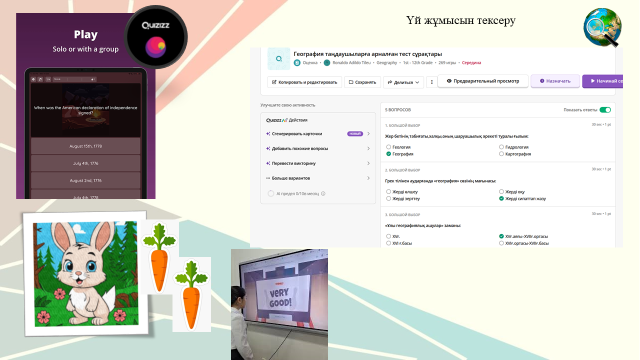Expand Сгенерировать карточки action
Image resolution: width=640 pixels, height=360 pixels.
click(x=318, y=134)
